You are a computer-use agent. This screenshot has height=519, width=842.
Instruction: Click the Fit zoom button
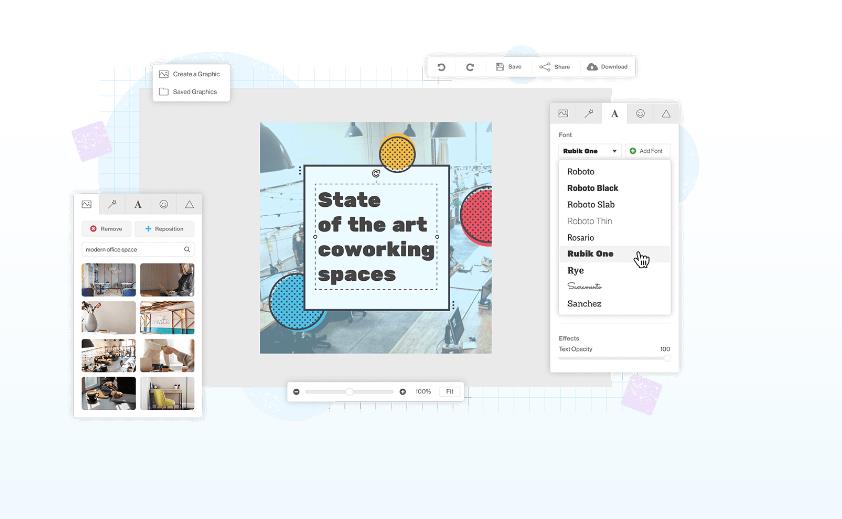click(x=450, y=392)
